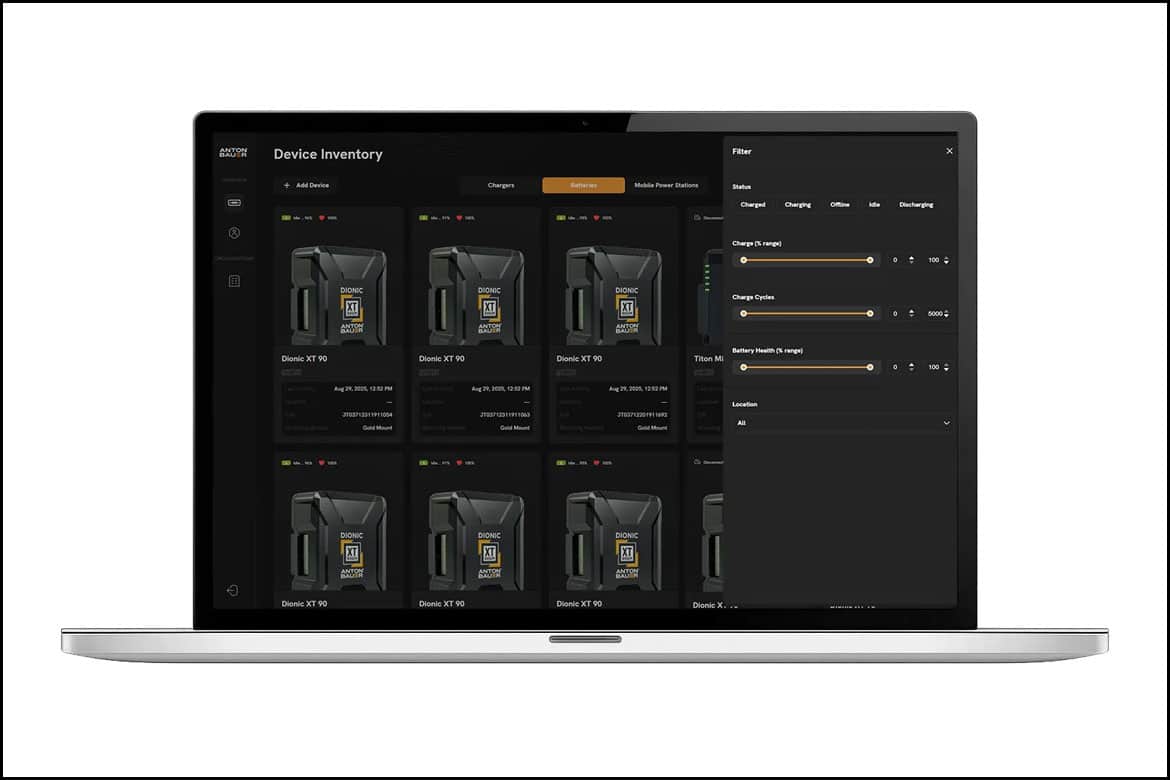The image size is (1170, 780).
Task: Select the highlighted Batteries tab
Action: (x=584, y=185)
